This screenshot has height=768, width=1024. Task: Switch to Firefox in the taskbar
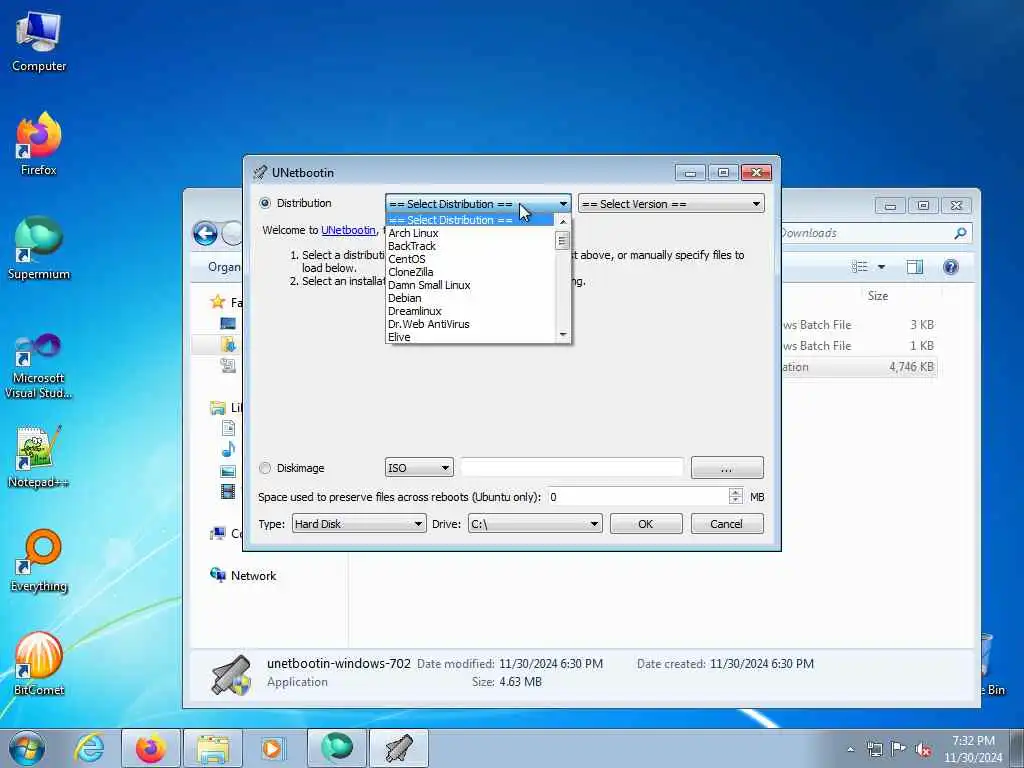151,748
